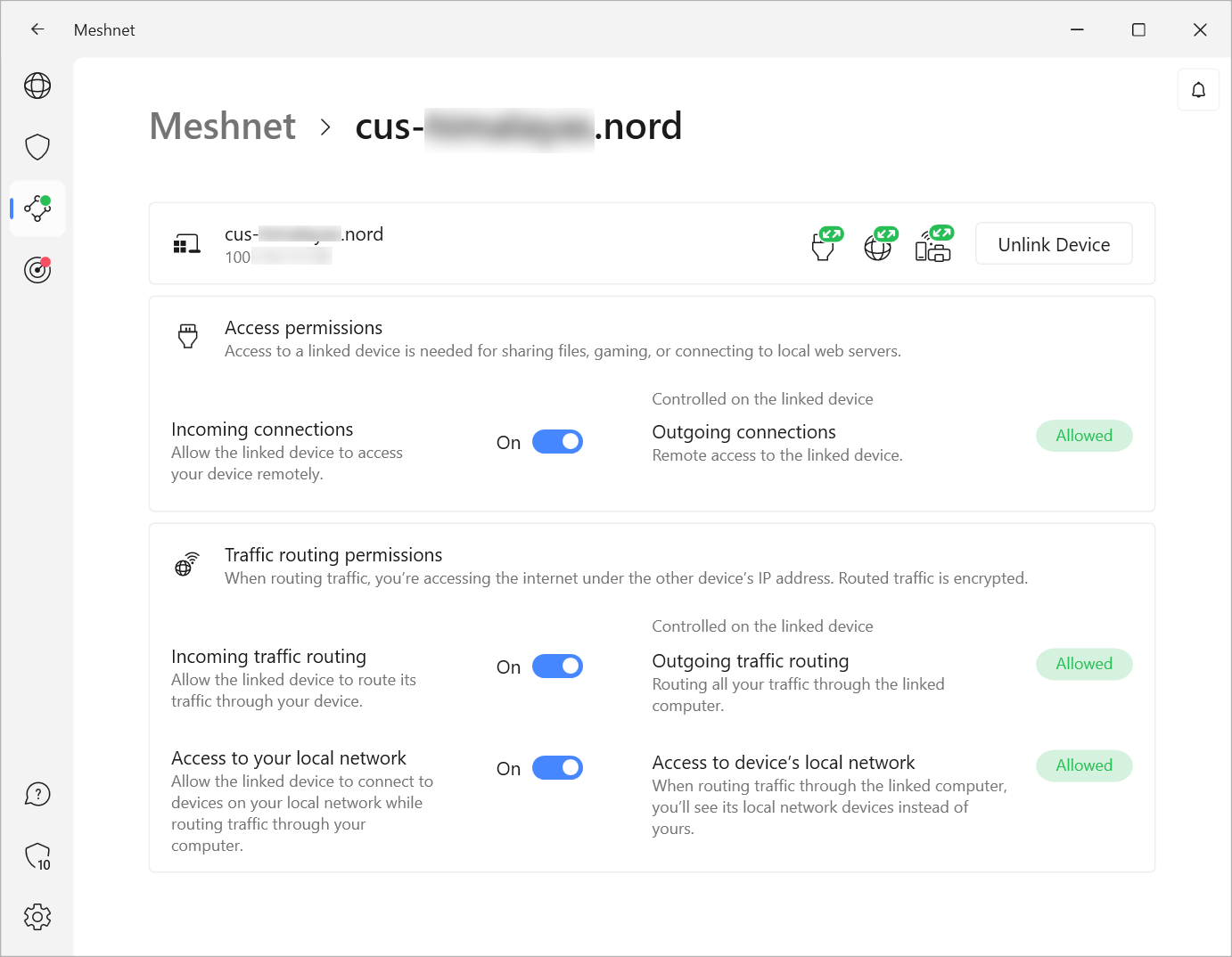Click the Access permissions plug icon
1232x957 pixels.
tap(188, 336)
